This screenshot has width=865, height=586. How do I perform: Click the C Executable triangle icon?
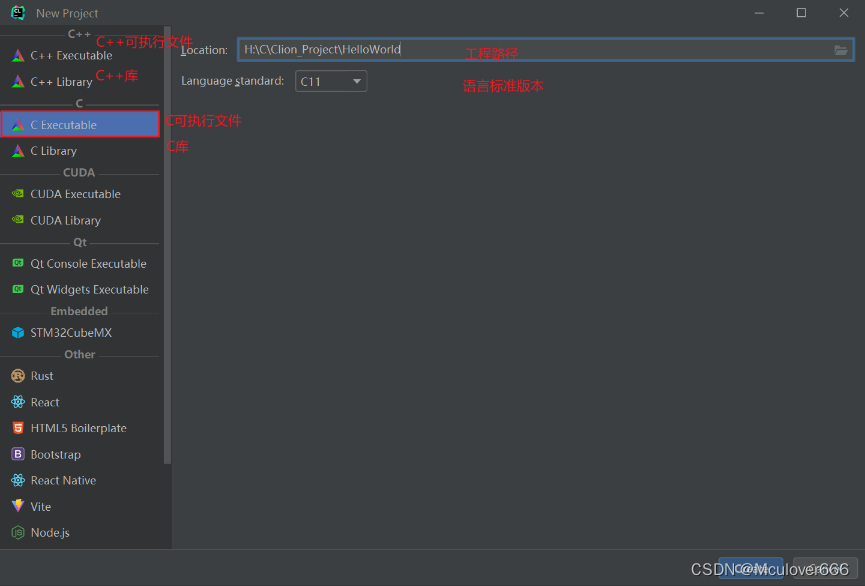pos(18,125)
